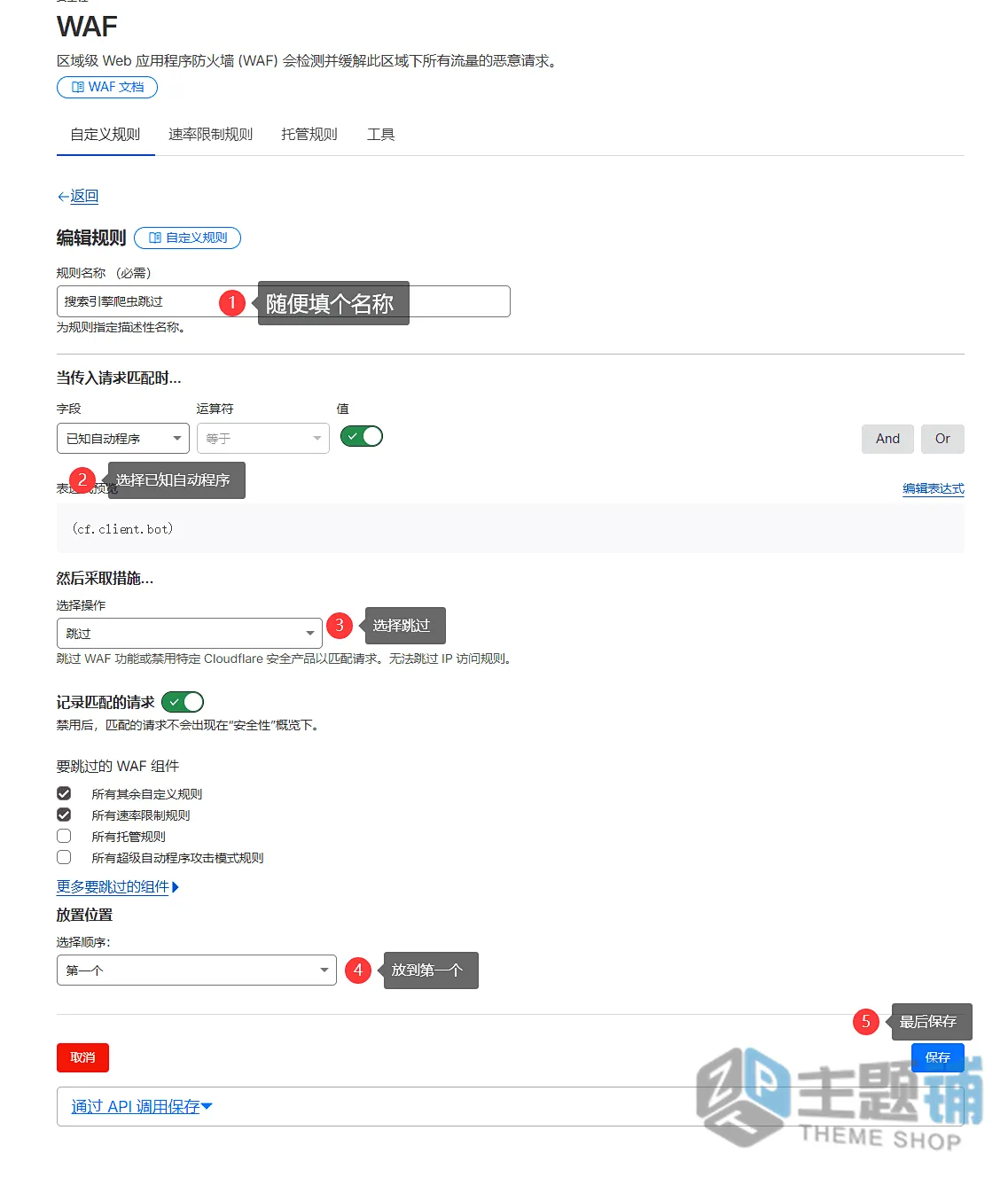Viewport: 1008px width, 1177px height.
Task: Switch to the 自定义规则 tab
Action: (105, 135)
